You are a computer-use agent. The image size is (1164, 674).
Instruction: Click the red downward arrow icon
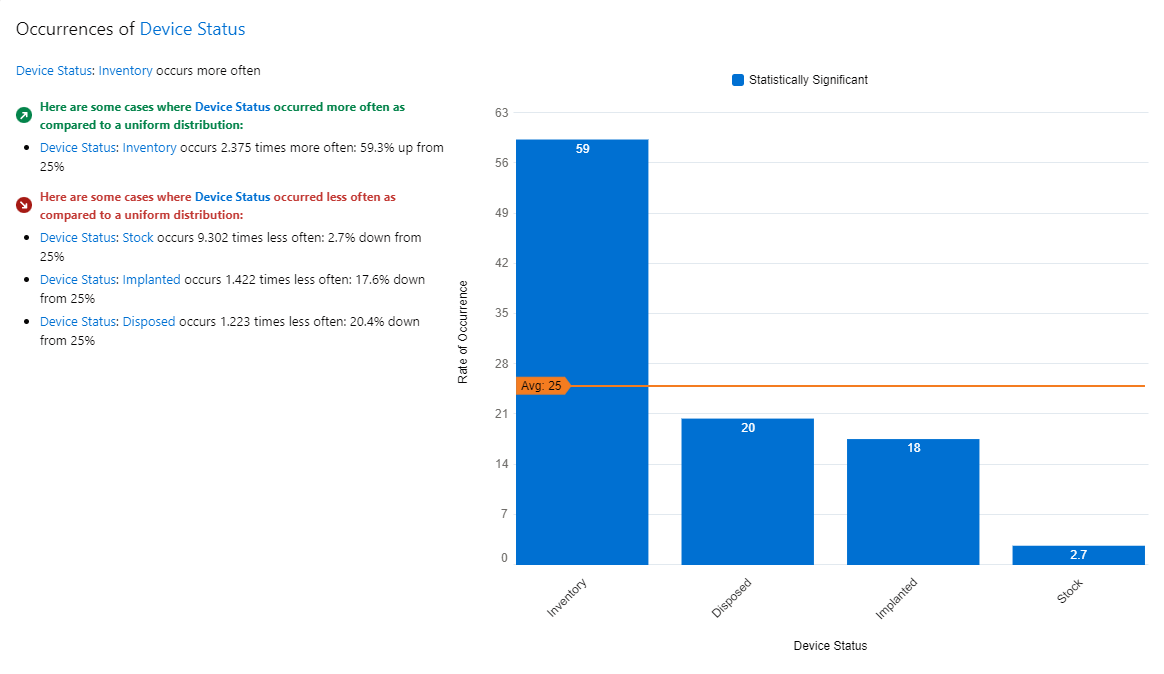click(24, 205)
